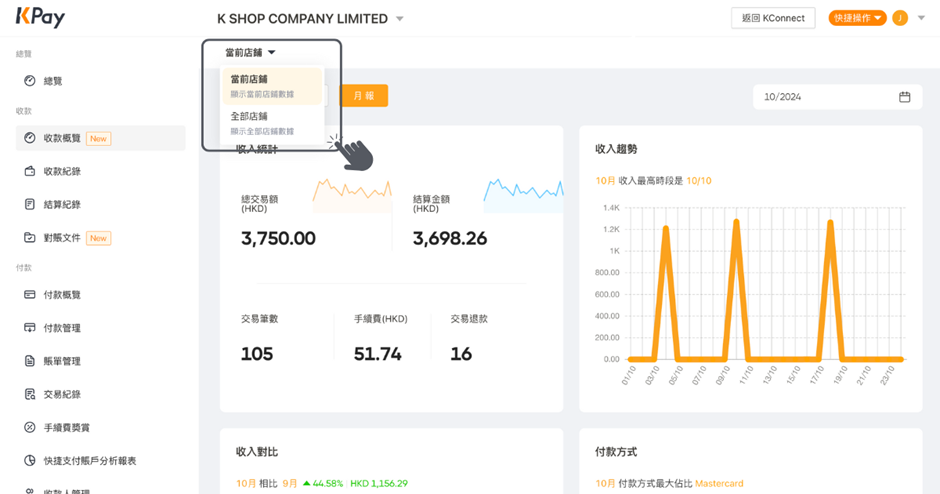Click the KPay logo
The image size is (940, 494).
tap(40, 17)
